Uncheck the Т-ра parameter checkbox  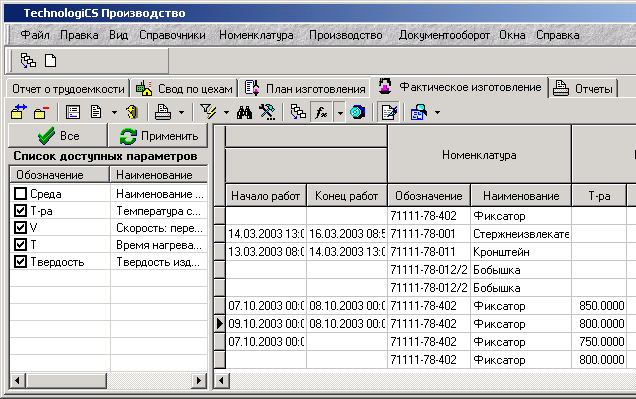20,210
